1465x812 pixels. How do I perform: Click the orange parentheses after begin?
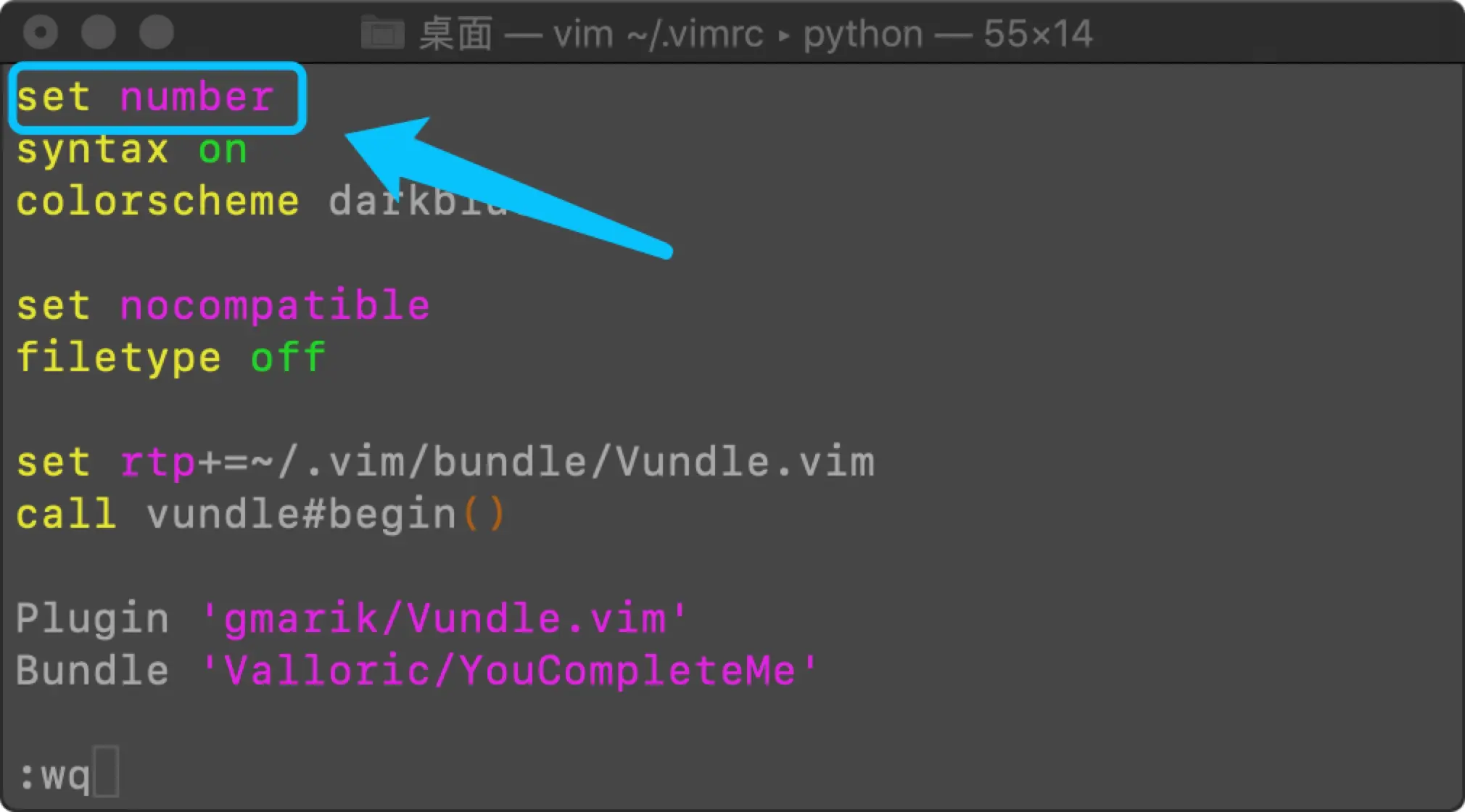483,514
